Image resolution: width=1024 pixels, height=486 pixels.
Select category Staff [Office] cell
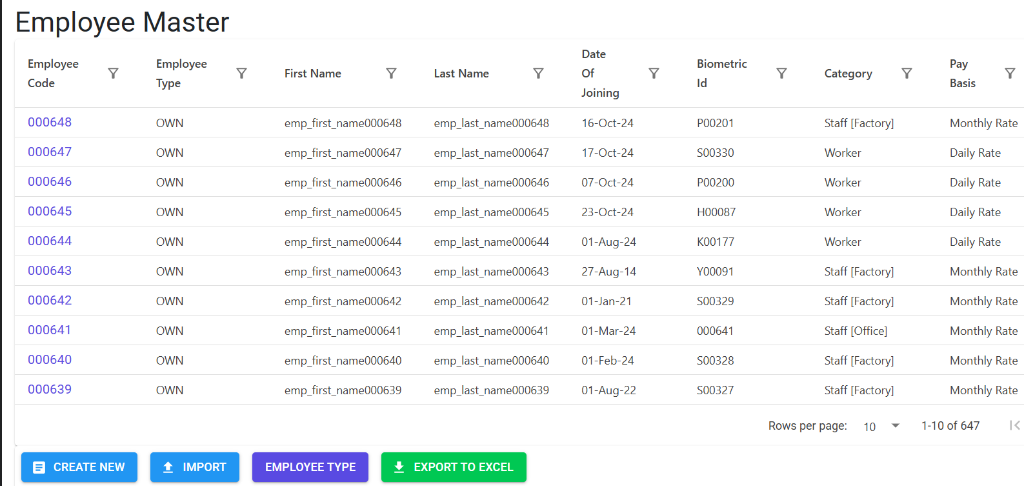click(x=856, y=331)
